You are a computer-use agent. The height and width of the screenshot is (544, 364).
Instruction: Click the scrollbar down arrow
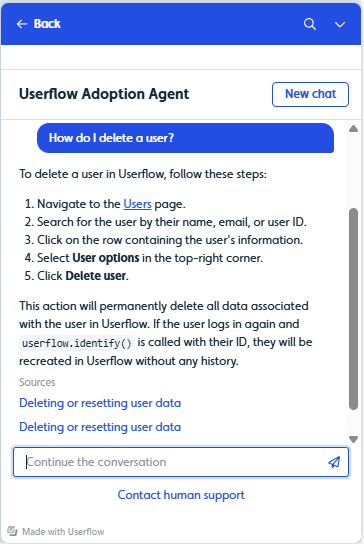(x=353, y=440)
